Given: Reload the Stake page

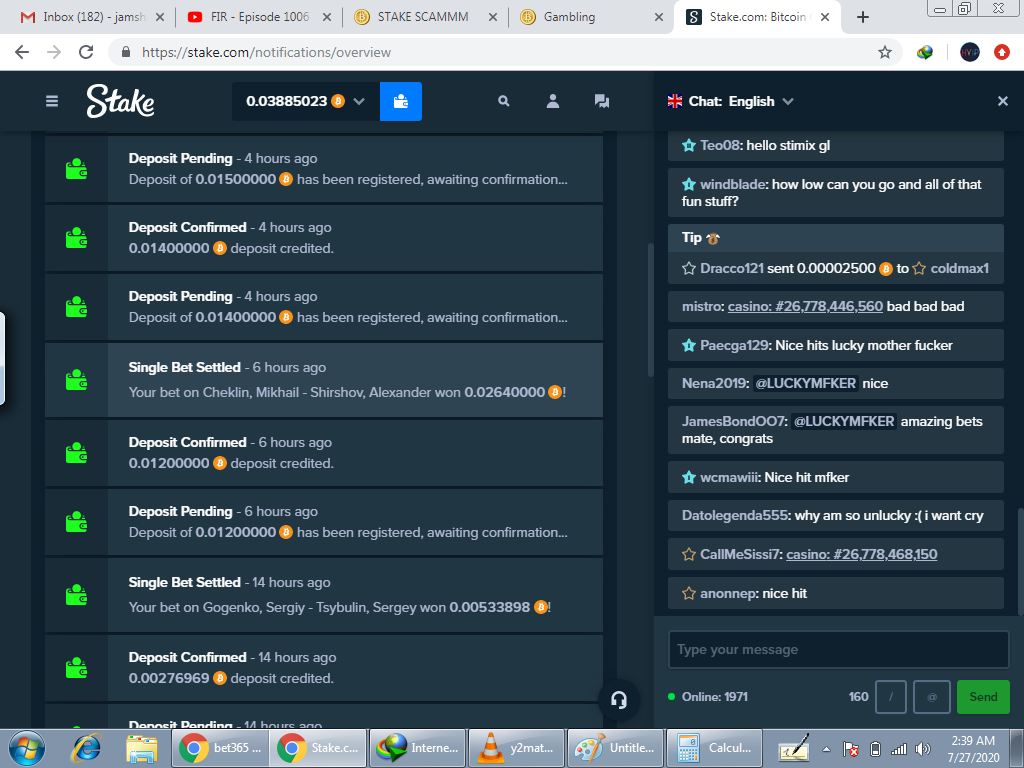Looking at the screenshot, I should [x=86, y=52].
